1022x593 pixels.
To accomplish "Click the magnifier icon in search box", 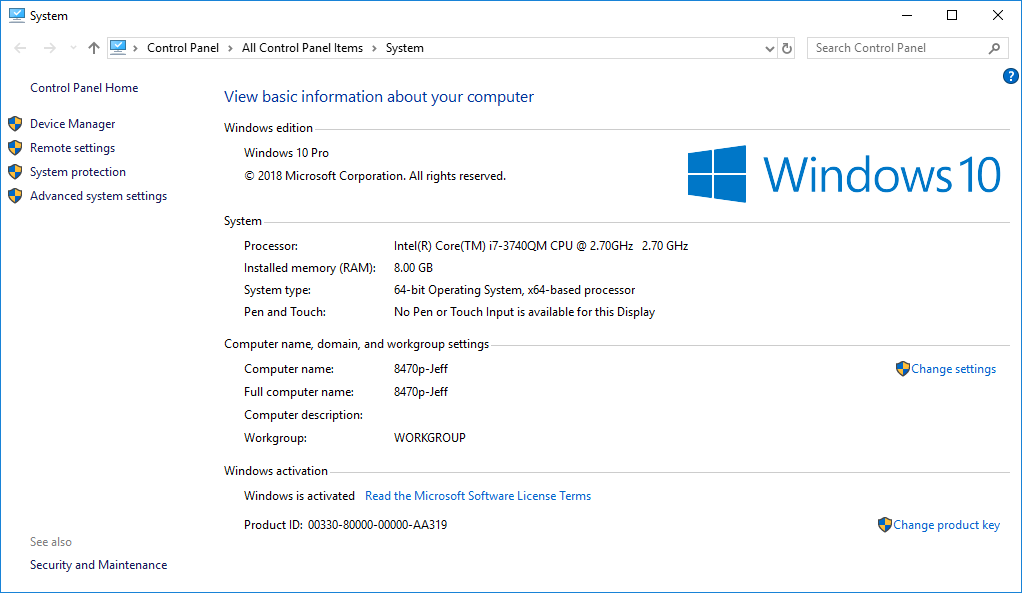I will point(994,48).
